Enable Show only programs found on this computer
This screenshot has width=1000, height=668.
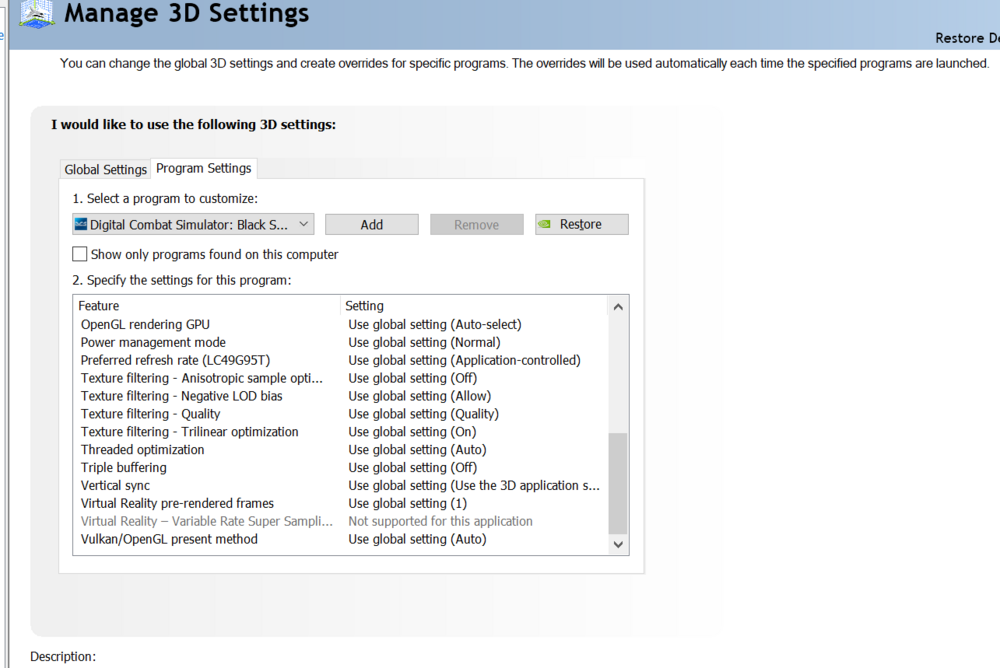click(x=80, y=254)
